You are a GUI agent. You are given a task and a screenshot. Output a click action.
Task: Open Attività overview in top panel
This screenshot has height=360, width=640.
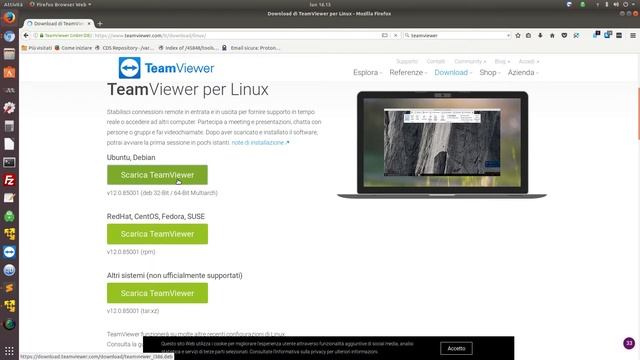[13, 4]
